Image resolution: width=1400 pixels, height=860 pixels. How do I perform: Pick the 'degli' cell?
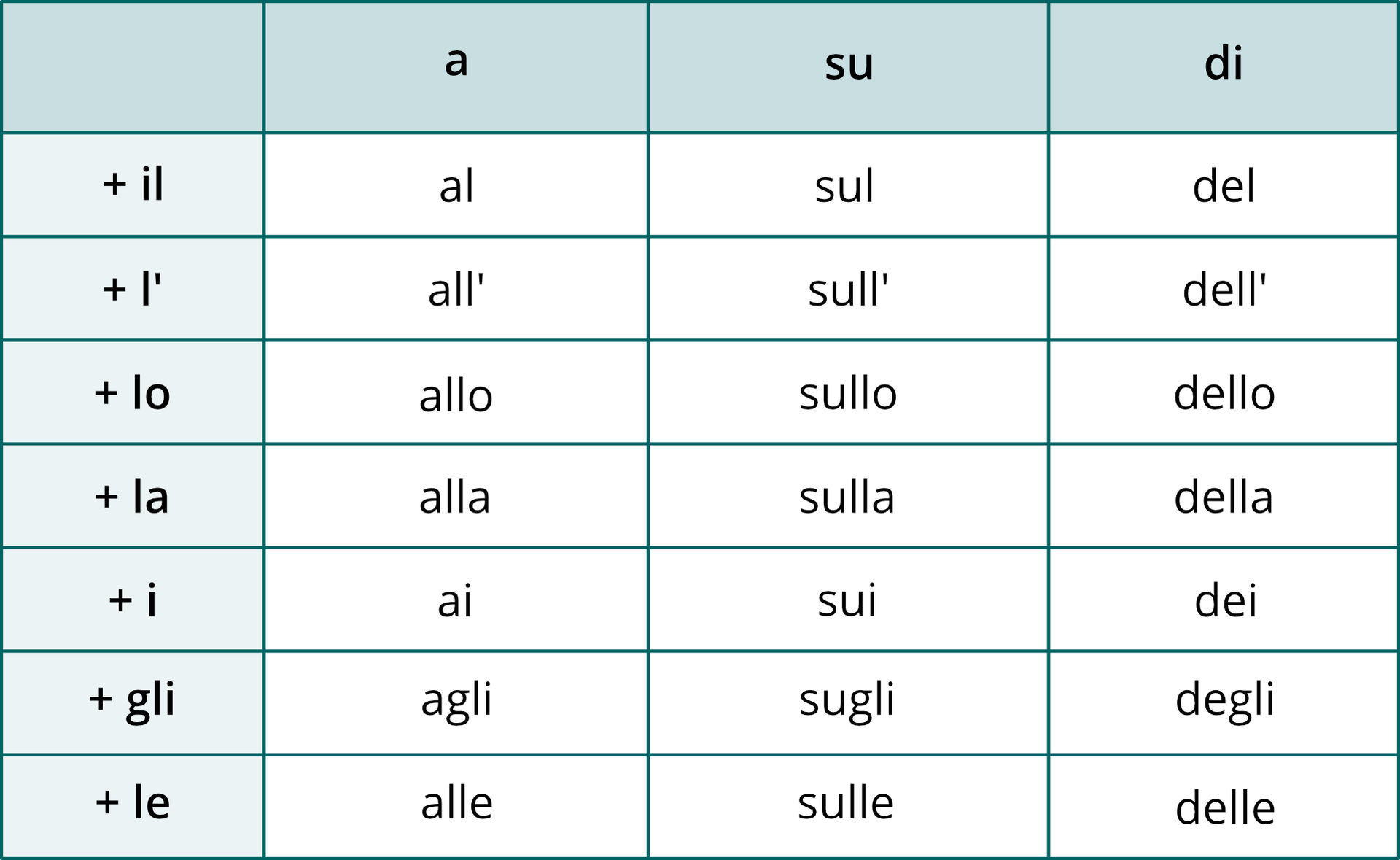coord(1225,700)
